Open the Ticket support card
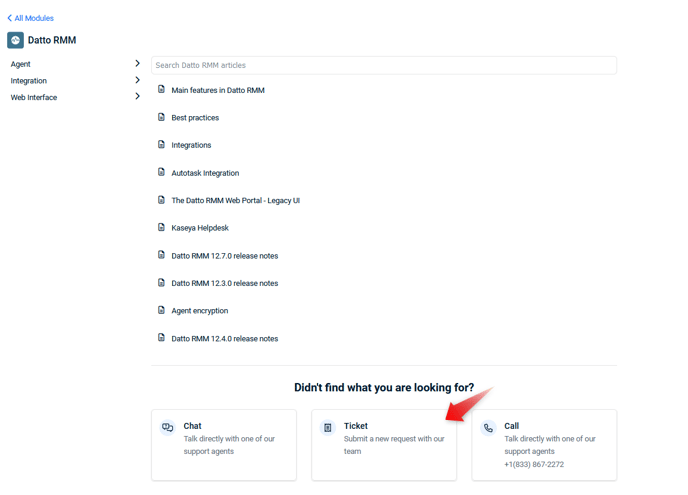Screen dimensions: 688x495 pyautogui.click(x=384, y=445)
